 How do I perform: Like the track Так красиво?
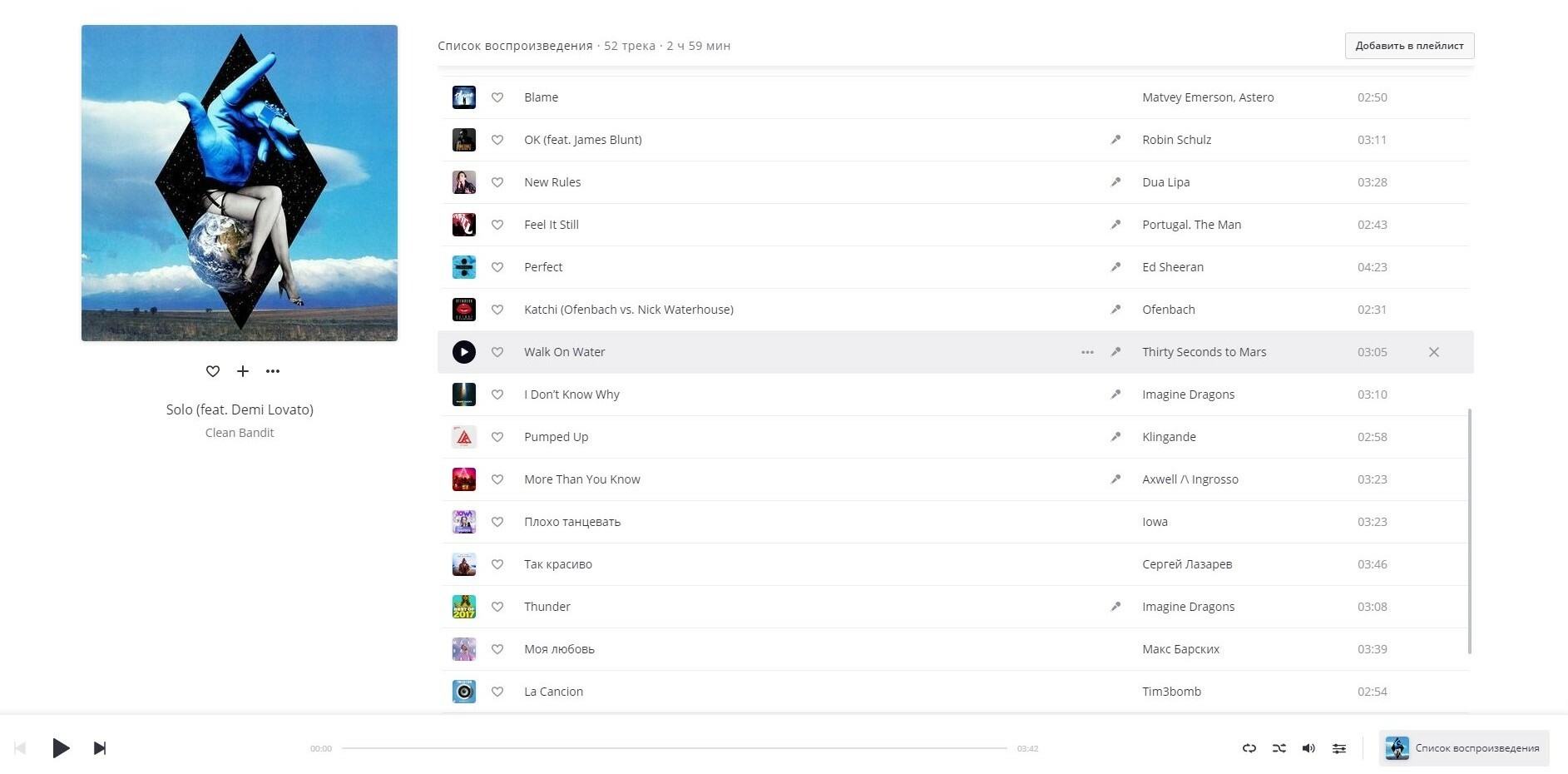(x=497, y=564)
